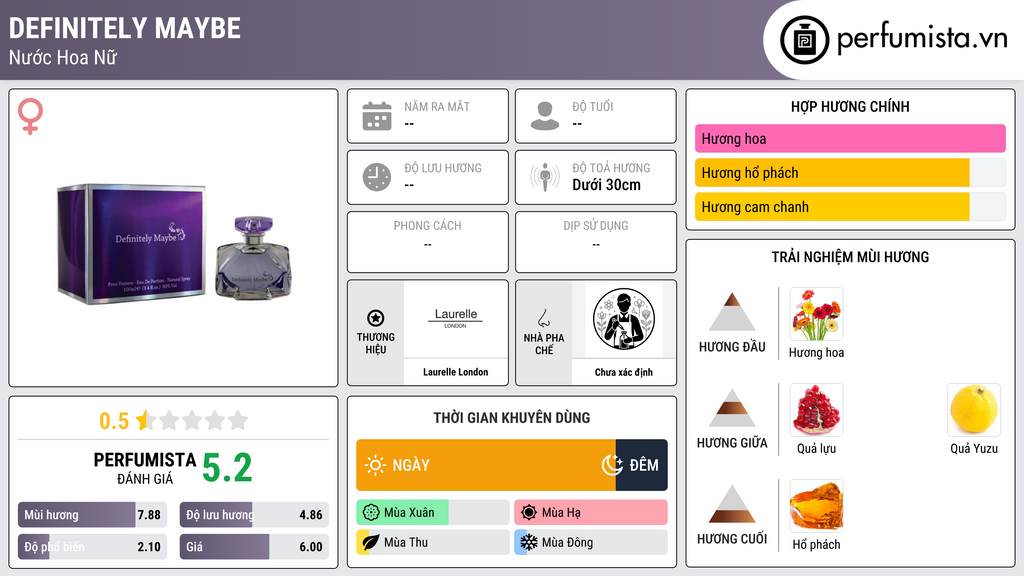Click the Hương Đầu pyramid icon
Viewport: 1024px width, 576px height.
click(732, 312)
